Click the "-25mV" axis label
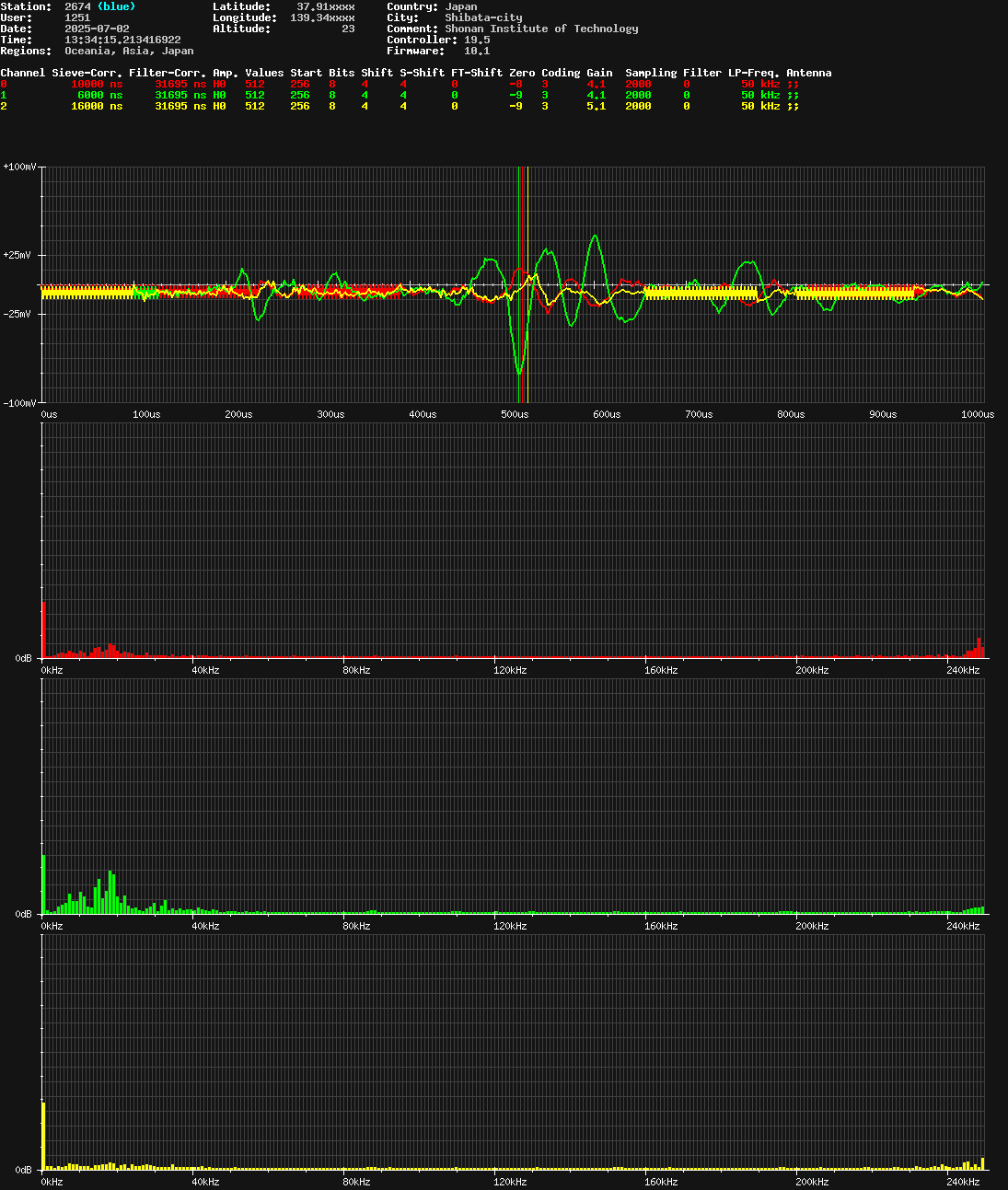Image resolution: width=1008 pixels, height=1190 pixels. pyautogui.click(x=19, y=314)
